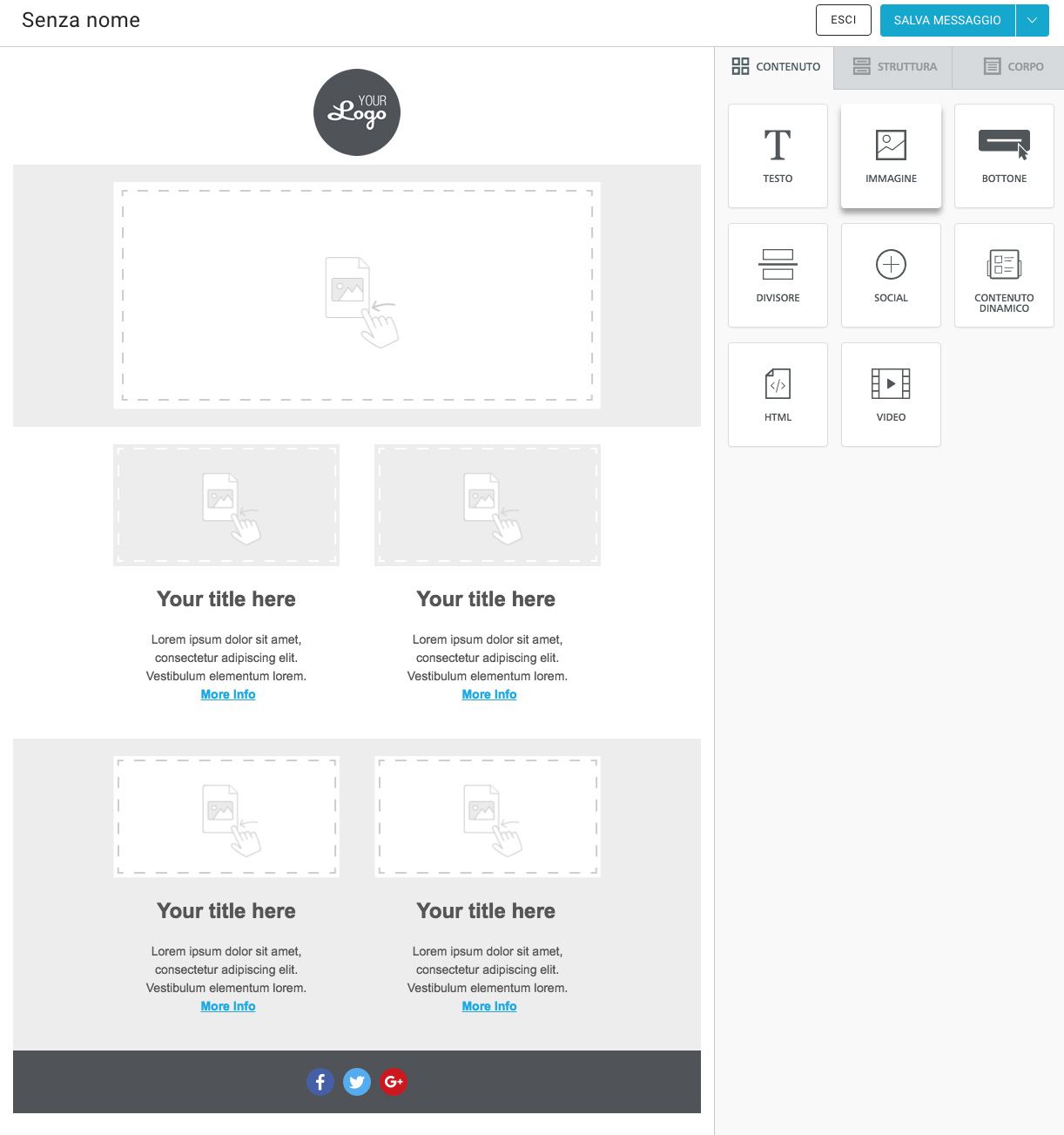The height and width of the screenshot is (1135, 1064).
Task: Select the Divisore content block
Action: [778, 275]
